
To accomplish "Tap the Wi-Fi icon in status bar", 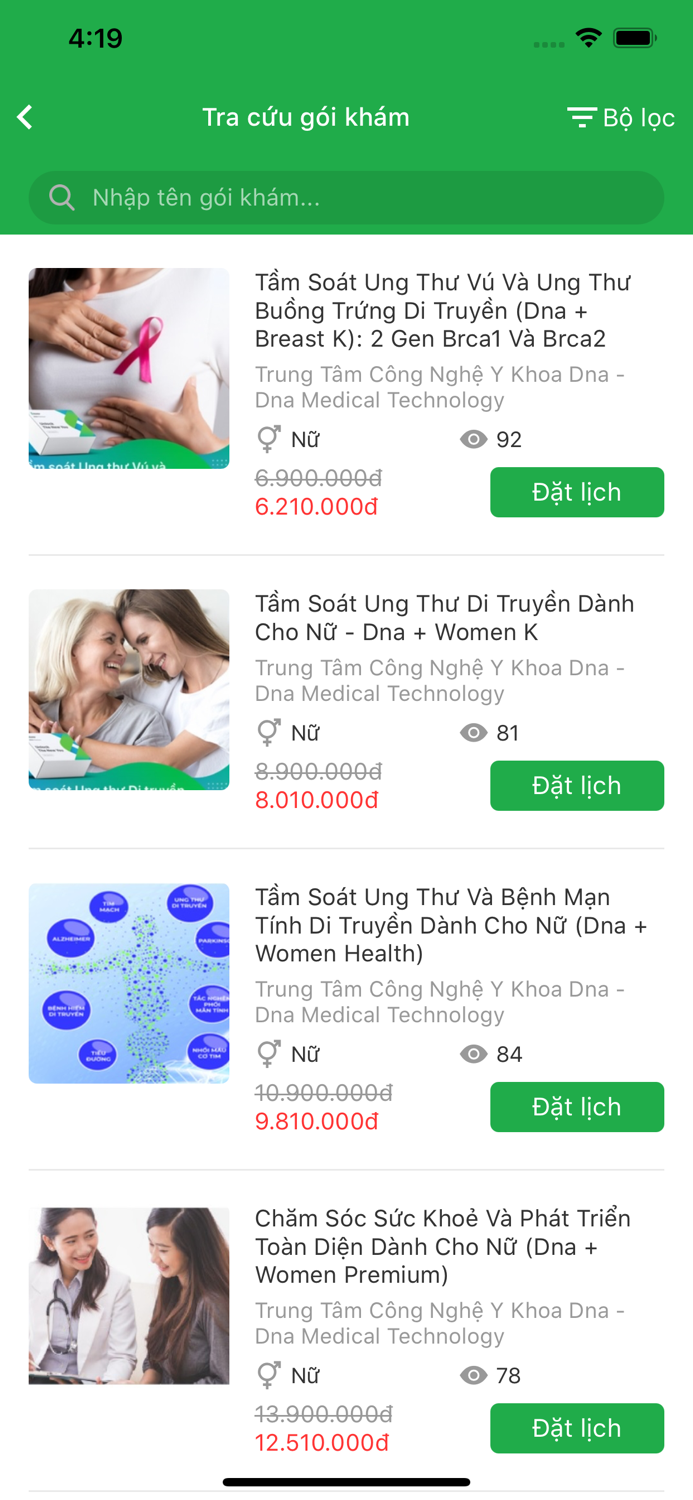I will click(588, 37).
